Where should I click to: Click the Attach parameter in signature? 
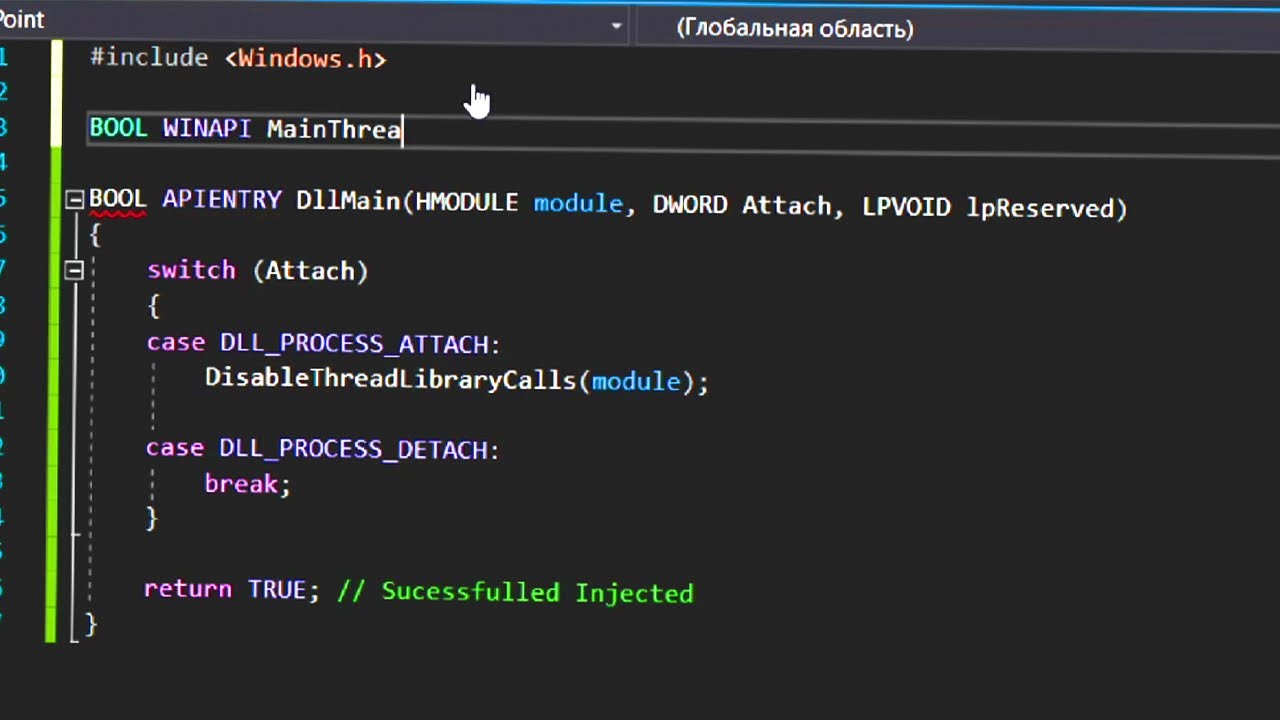pos(785,206)
